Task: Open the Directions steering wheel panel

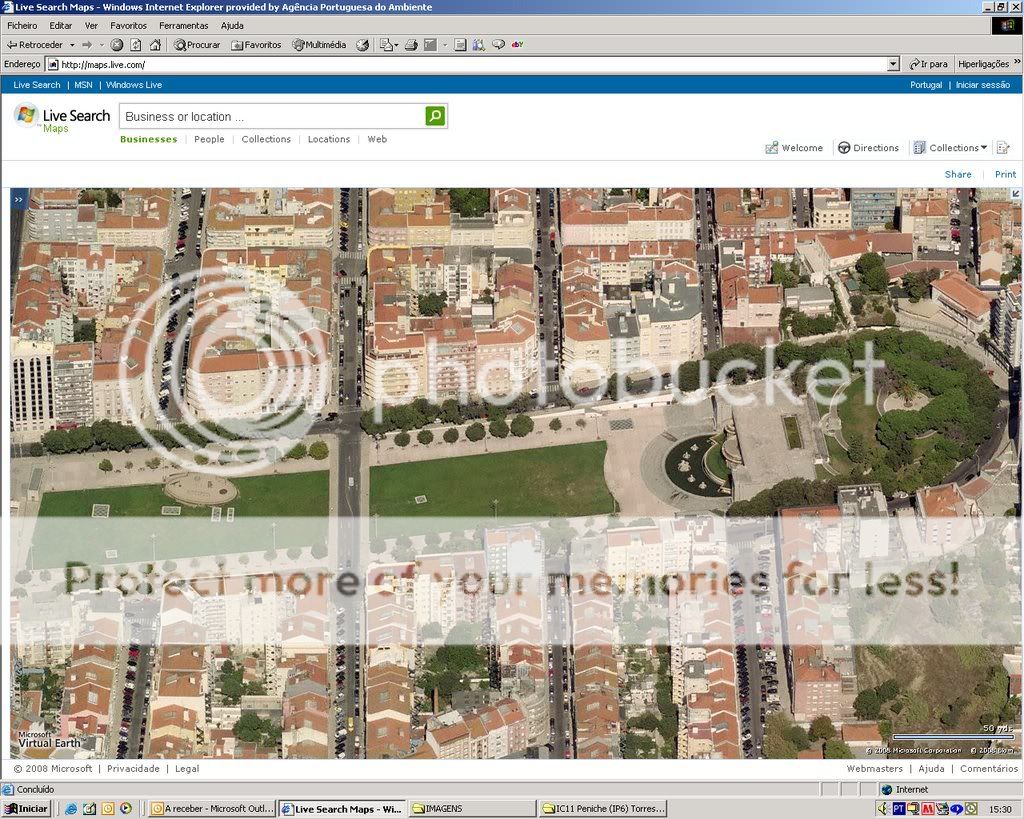Action: tap(868, 148)
